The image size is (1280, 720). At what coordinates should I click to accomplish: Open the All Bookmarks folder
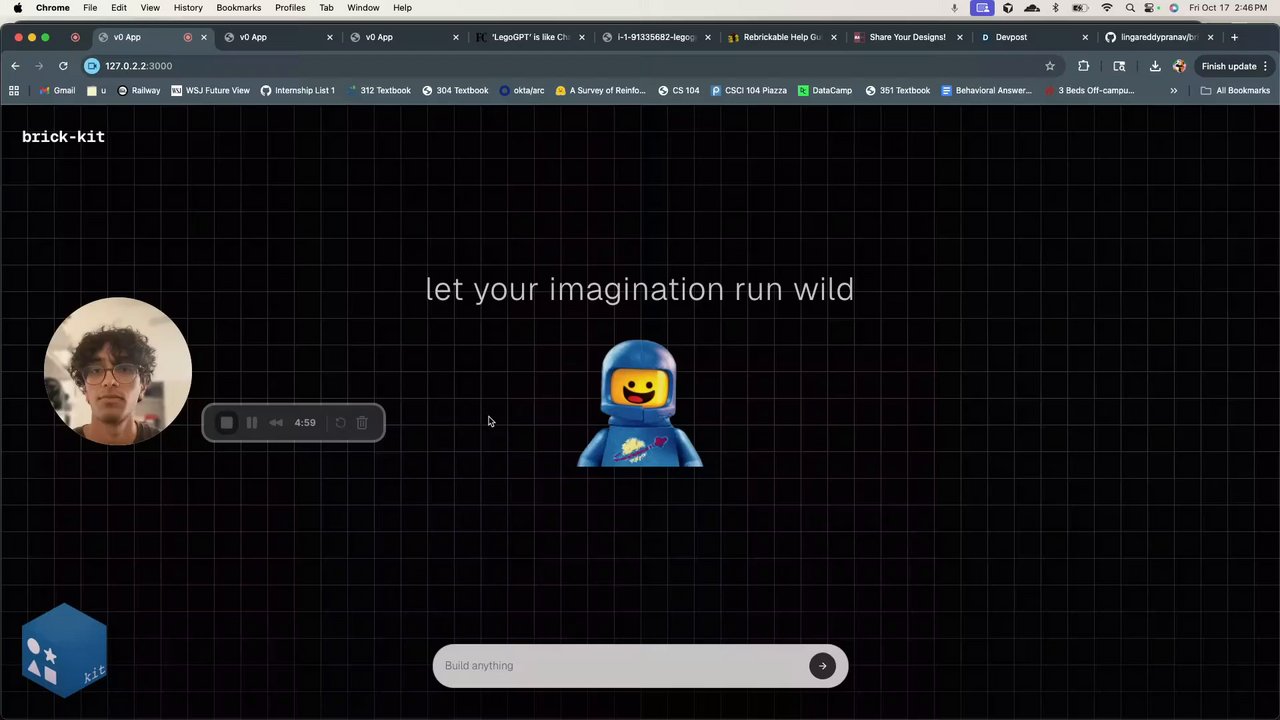1235,90
